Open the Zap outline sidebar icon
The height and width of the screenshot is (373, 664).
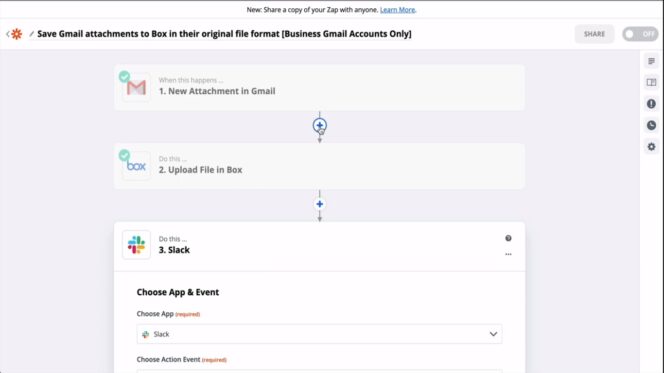pyautogui.click(x=651, y=61)
